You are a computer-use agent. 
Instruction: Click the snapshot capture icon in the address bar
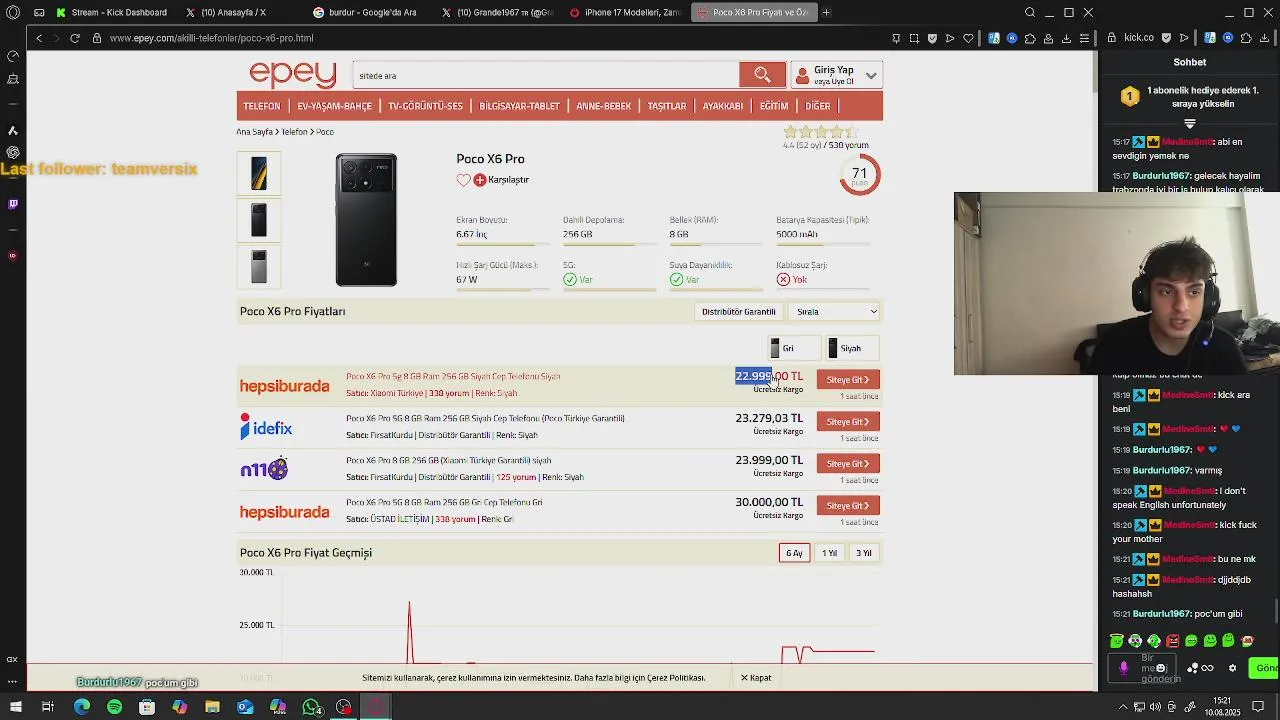click(914, 38)
